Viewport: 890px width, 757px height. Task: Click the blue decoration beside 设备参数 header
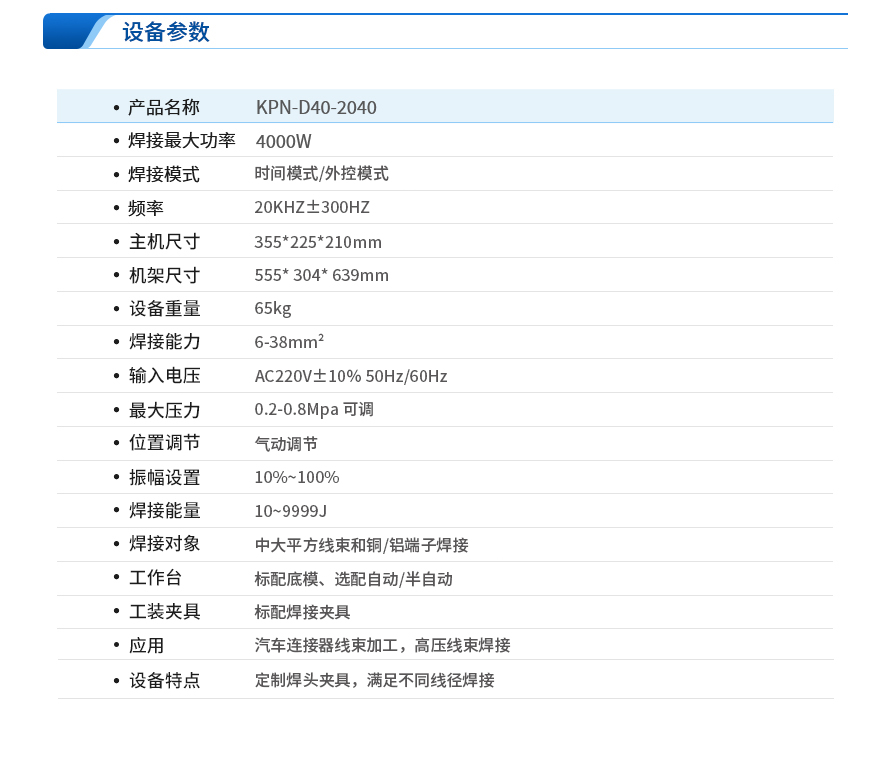click(x=76, y=32)
